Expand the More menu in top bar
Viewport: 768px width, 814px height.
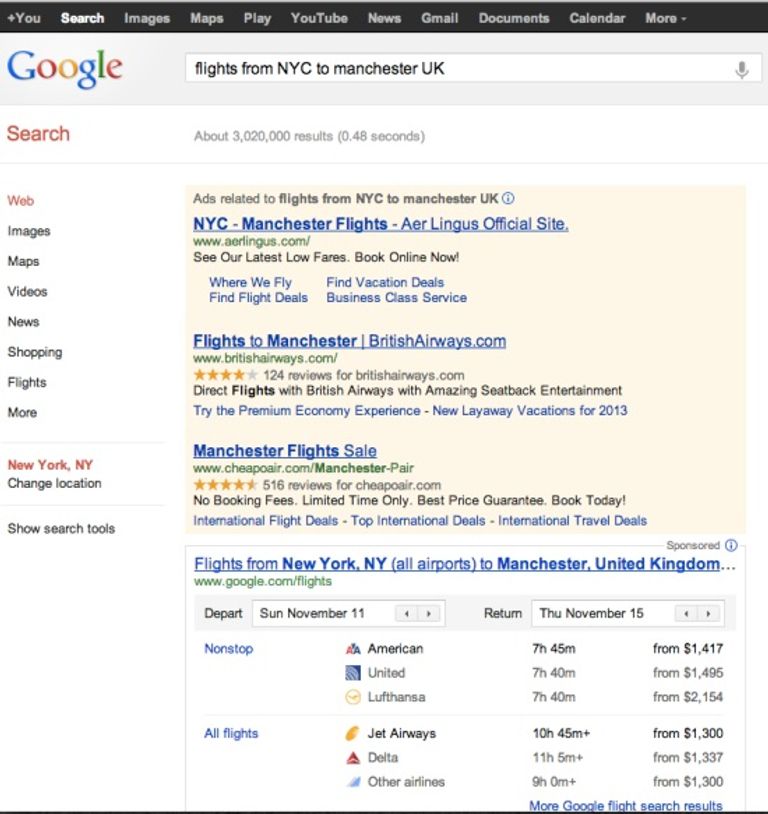point(665,18)
